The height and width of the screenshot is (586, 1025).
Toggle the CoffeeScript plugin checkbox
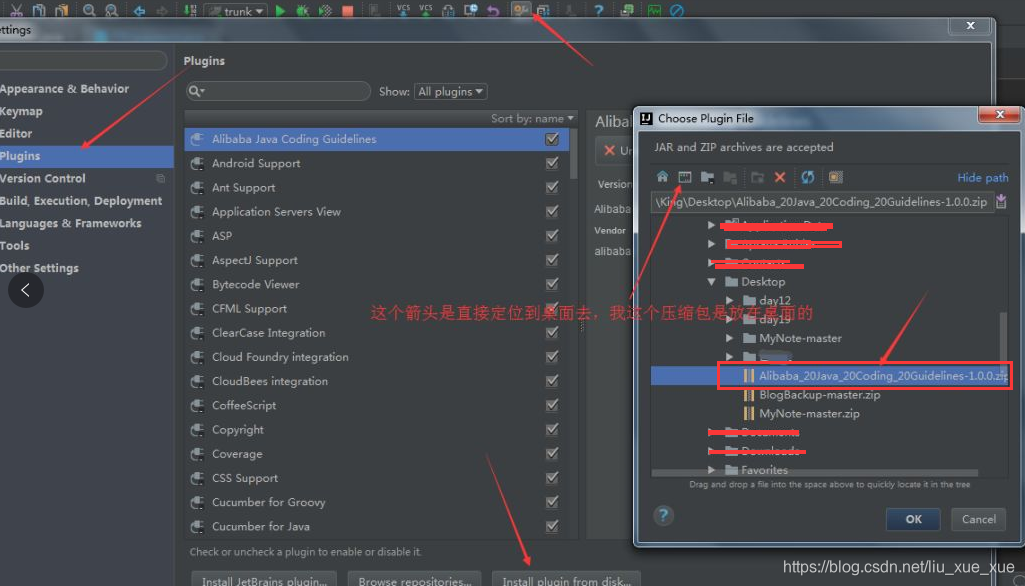click(x=552, y=405)
